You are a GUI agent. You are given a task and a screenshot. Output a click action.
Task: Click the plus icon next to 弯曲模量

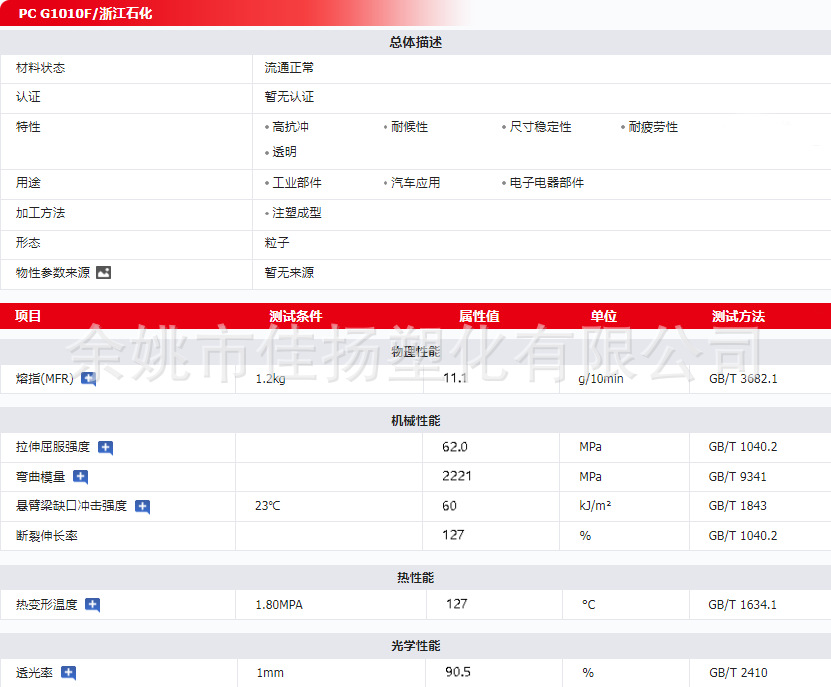(x=81, y=477)
